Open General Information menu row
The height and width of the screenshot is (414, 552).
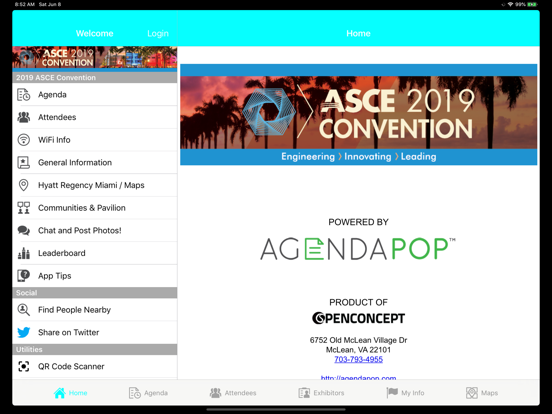95,162
